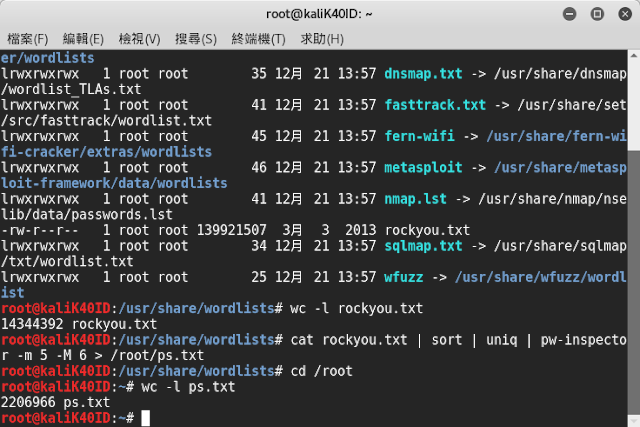Open the 檔案(F) menu
Image resolution: width=640 pixels, height=427 pixels.
click(x=27, y=39)
